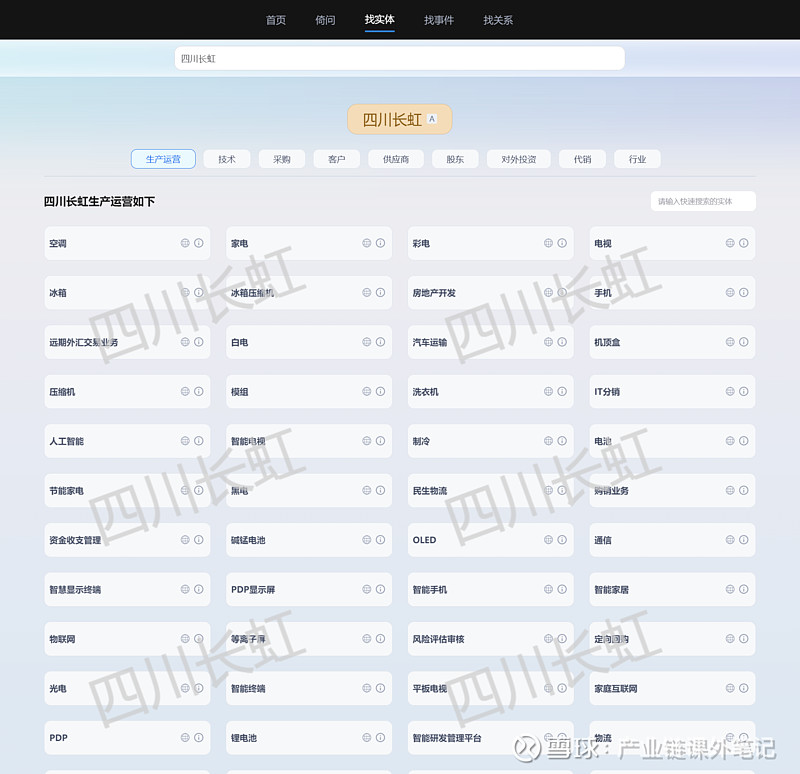Viewport: 800px width, 774px height.
Task: Click the info icon on the 汽车运输 card
Action: (562, 342)
